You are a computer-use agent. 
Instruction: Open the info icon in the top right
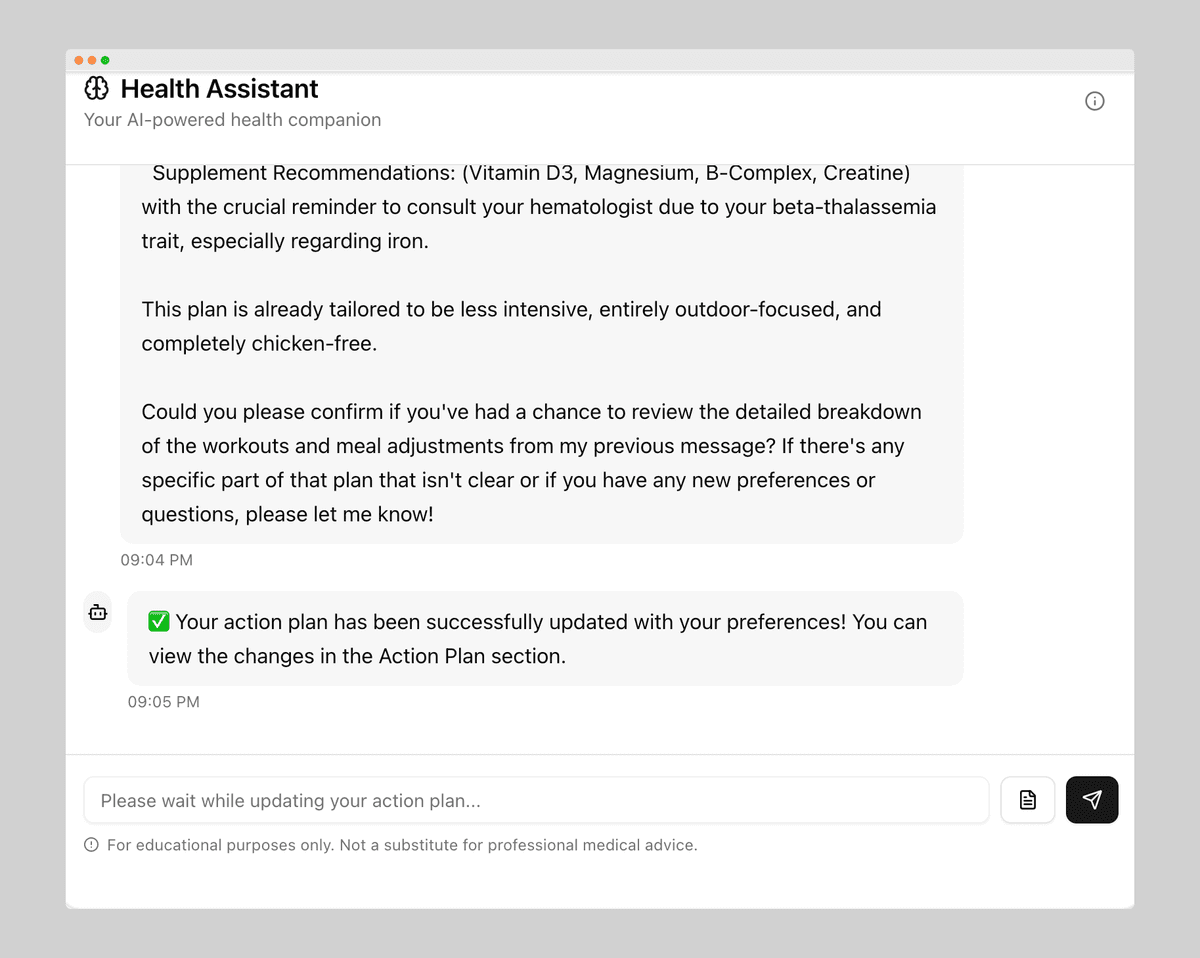click(1094, 101)
